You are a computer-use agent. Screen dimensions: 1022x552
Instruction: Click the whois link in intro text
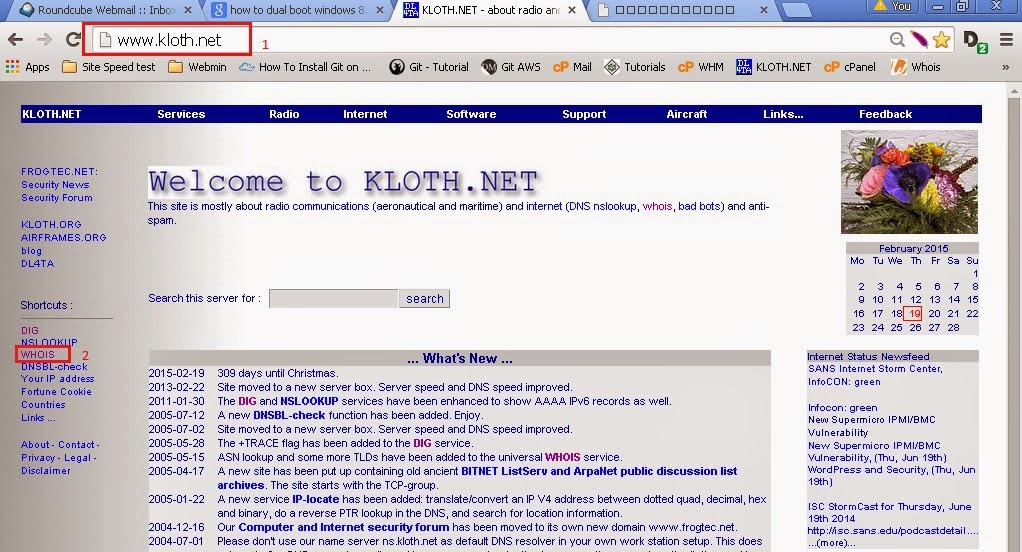click(x=657, y=206)
